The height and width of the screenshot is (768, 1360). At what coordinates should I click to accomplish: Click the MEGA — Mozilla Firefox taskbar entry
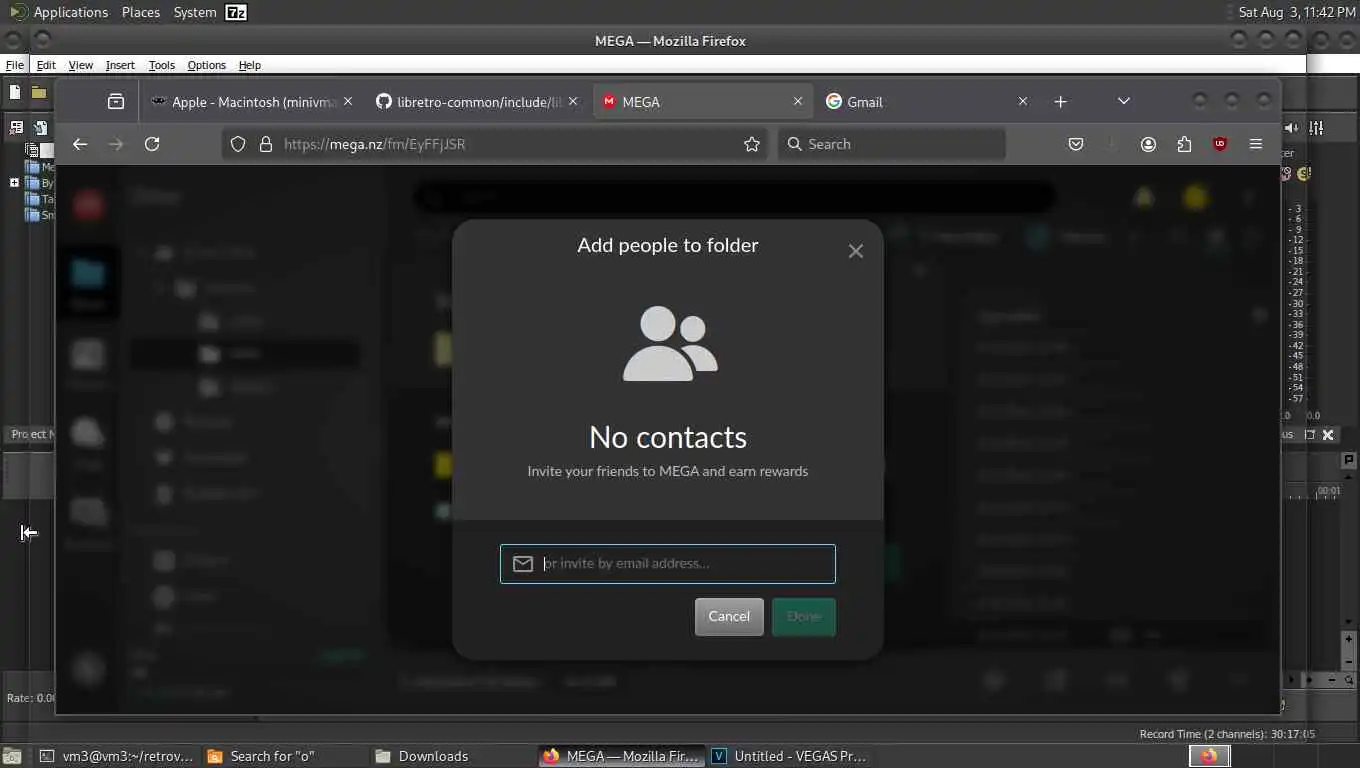[621, 756]
